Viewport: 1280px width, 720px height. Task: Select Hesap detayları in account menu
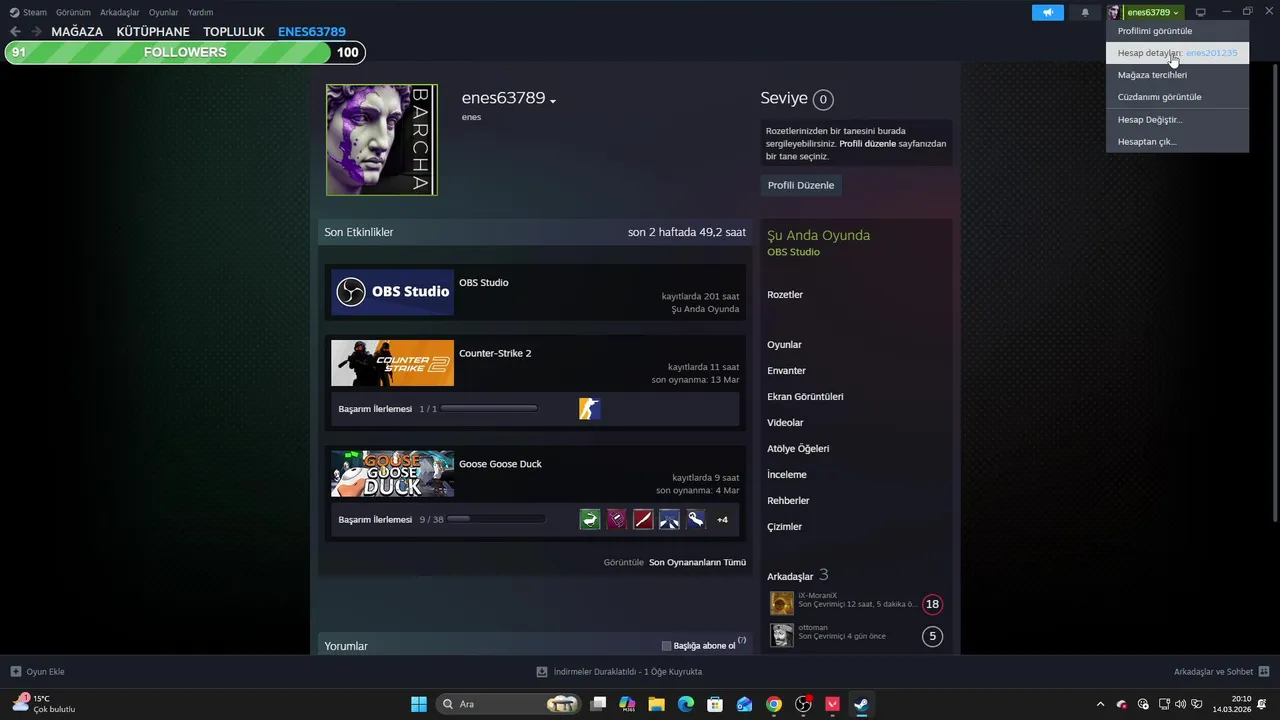coord(1177,53)
